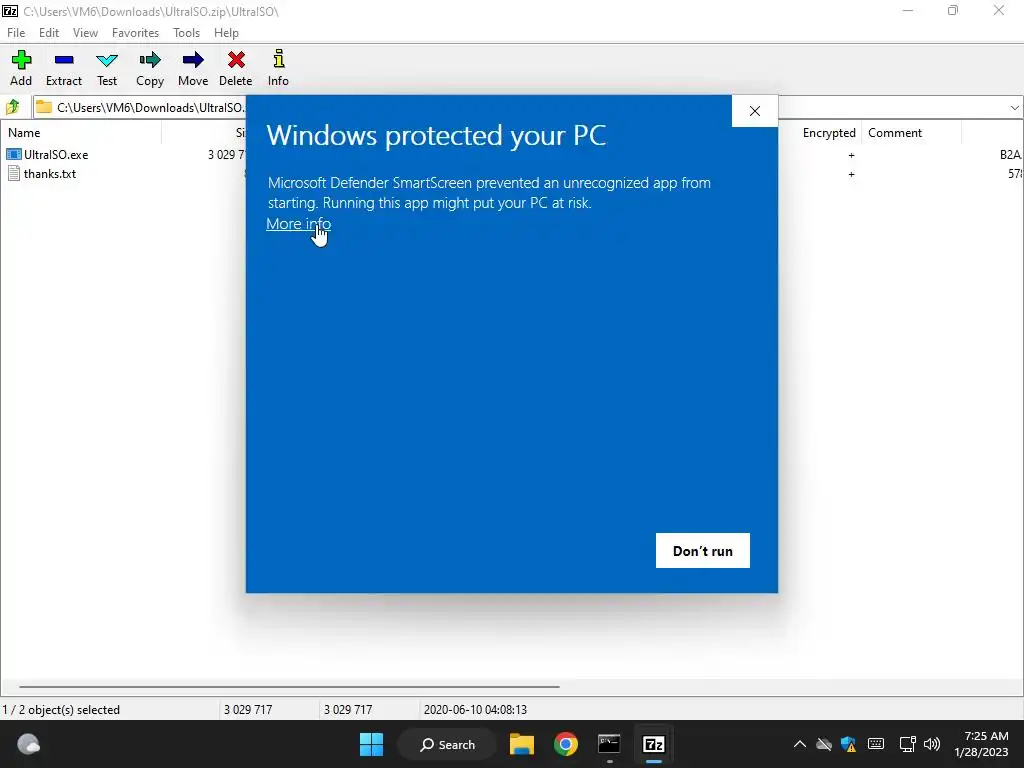Select the thanks.txt file
This screenshot has height=768, width=1024.
click(50, 174)
